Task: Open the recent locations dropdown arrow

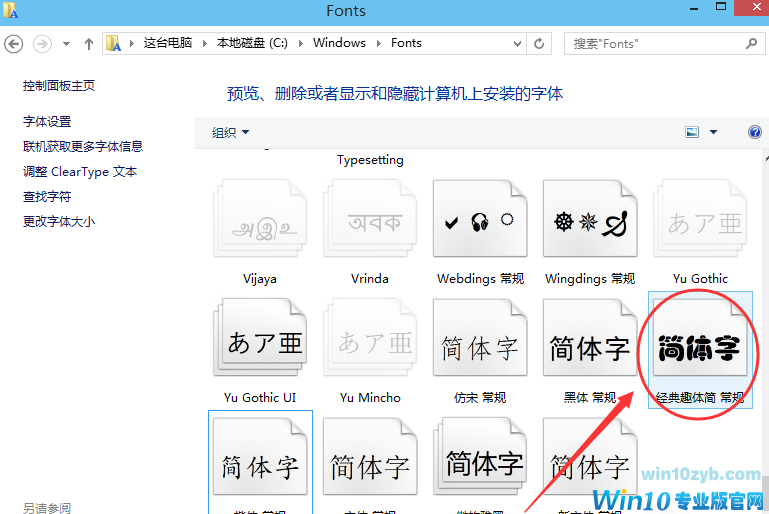Action: 66,44
